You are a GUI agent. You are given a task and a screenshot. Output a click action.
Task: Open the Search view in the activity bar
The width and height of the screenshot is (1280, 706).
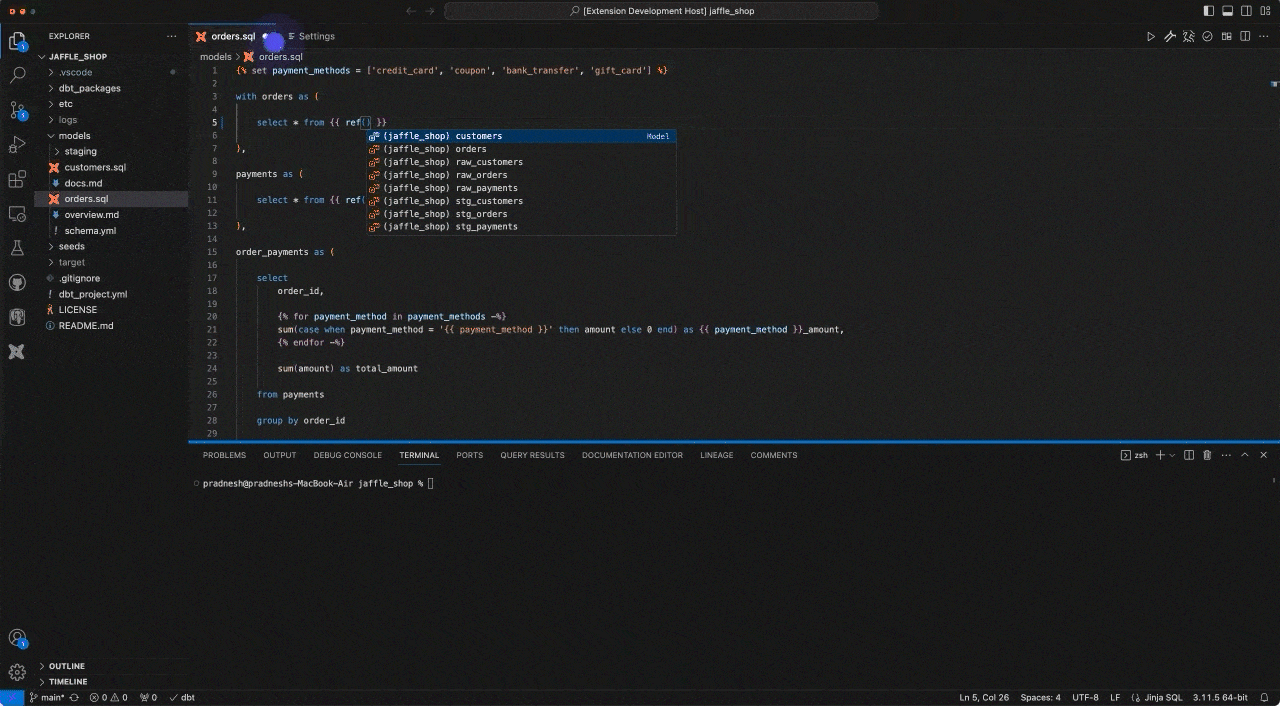[17, 75]
